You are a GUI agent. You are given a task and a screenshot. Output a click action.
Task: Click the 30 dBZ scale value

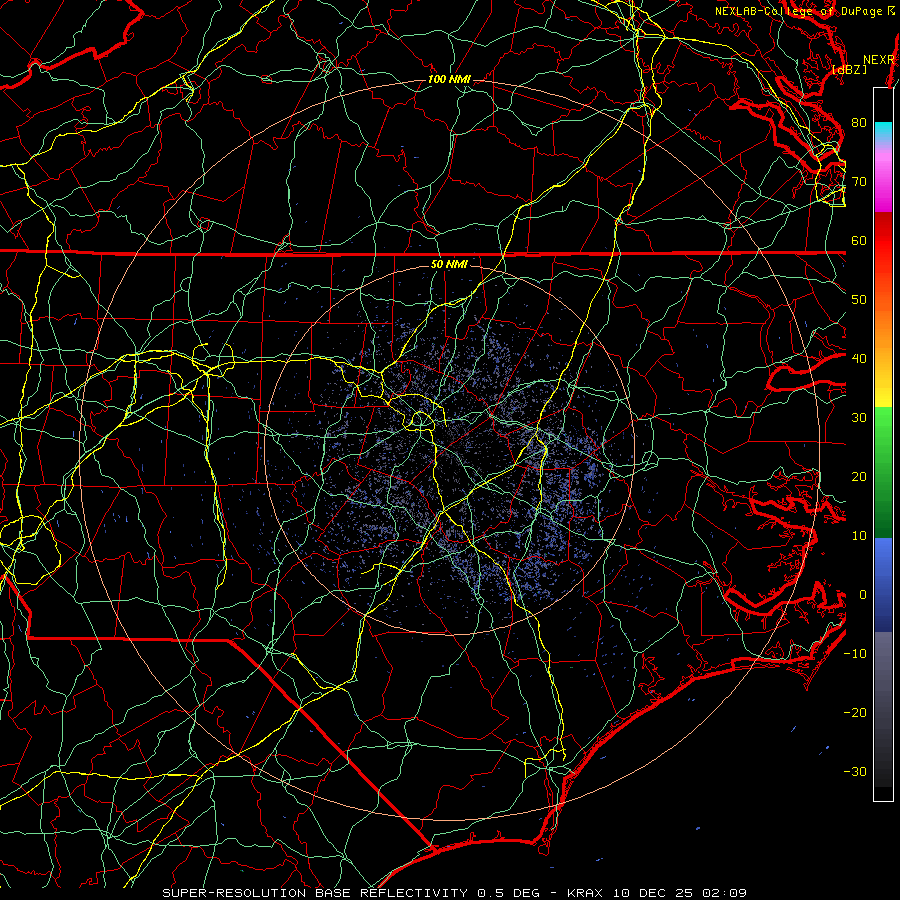(859, 417)
